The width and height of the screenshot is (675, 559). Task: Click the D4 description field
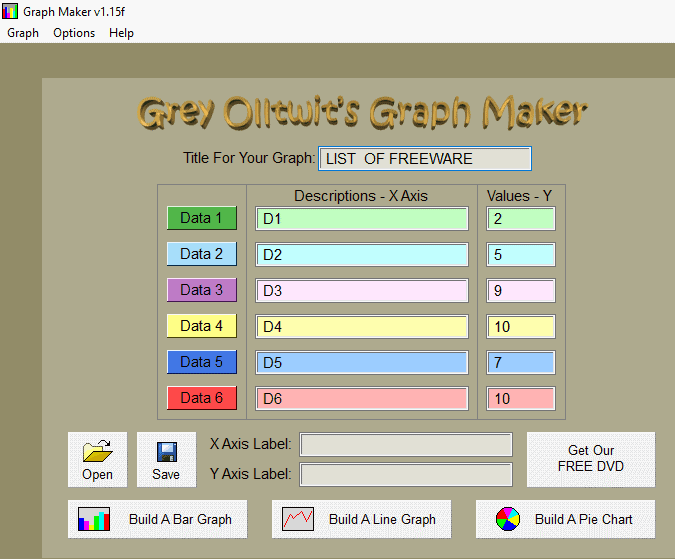(362, 327)
